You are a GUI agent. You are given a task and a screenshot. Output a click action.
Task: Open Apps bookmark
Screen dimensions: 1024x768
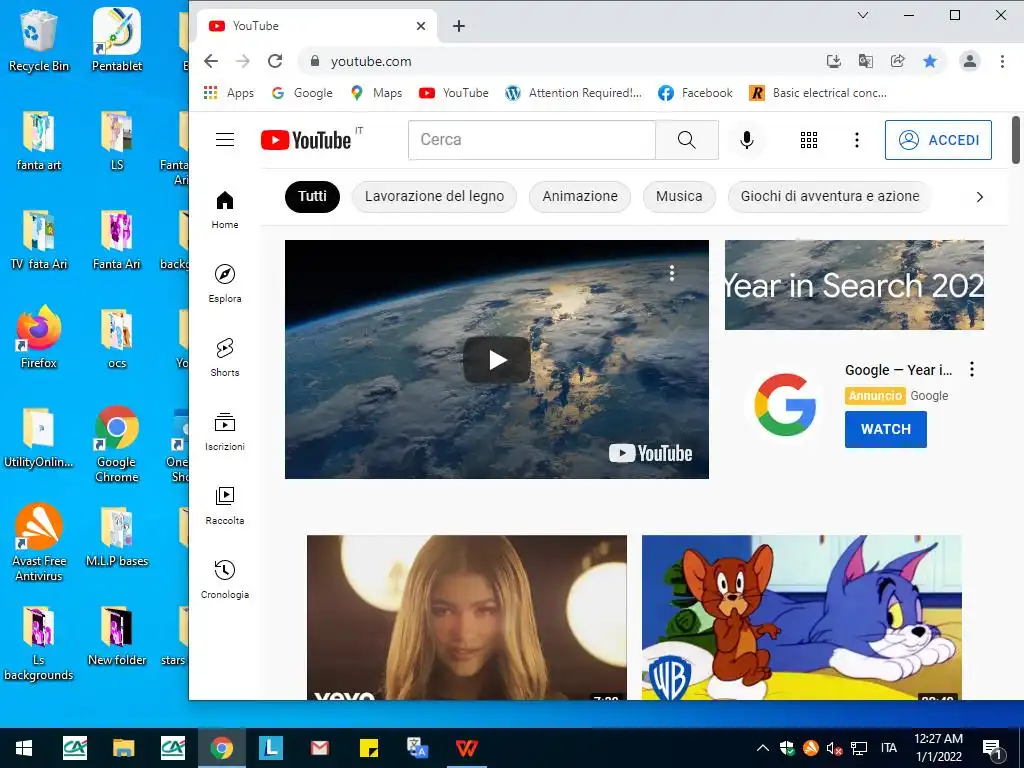click(x=229, y=93)
